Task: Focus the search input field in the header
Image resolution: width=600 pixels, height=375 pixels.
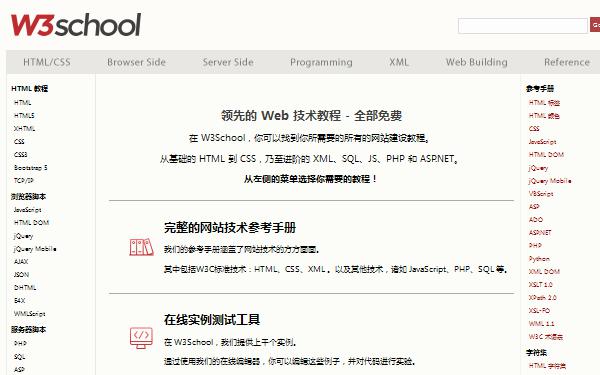Action: (523, 26)
